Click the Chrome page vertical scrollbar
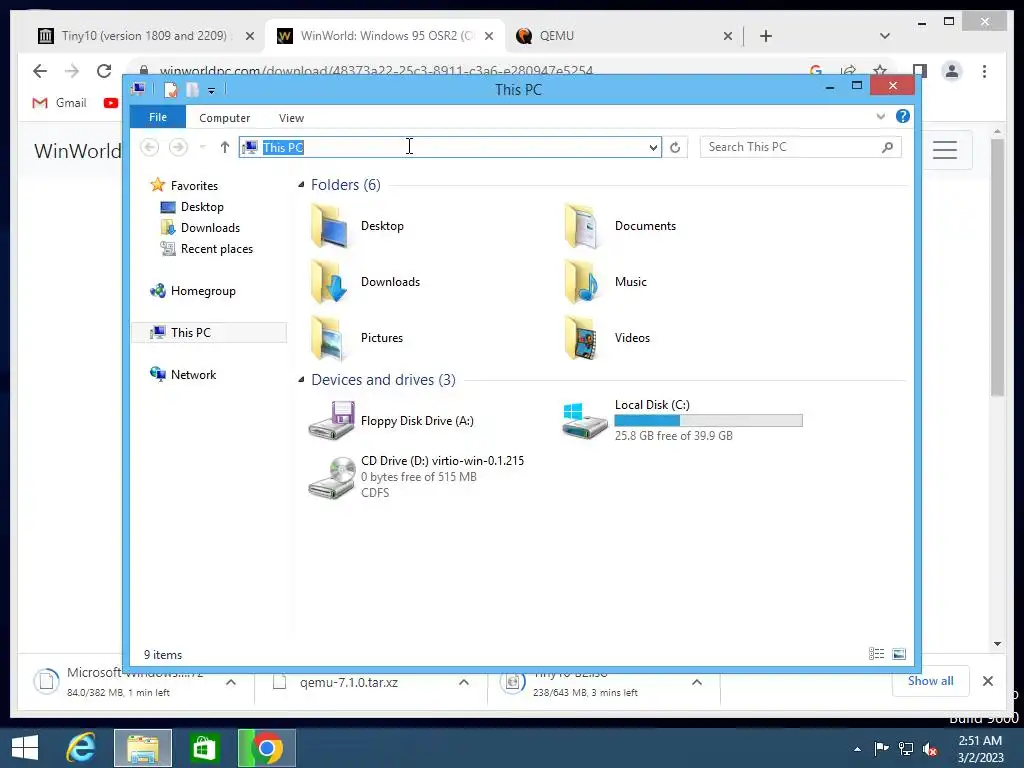Image resolution: width=1024 pixels, height=768 pixels. (997, 267)
